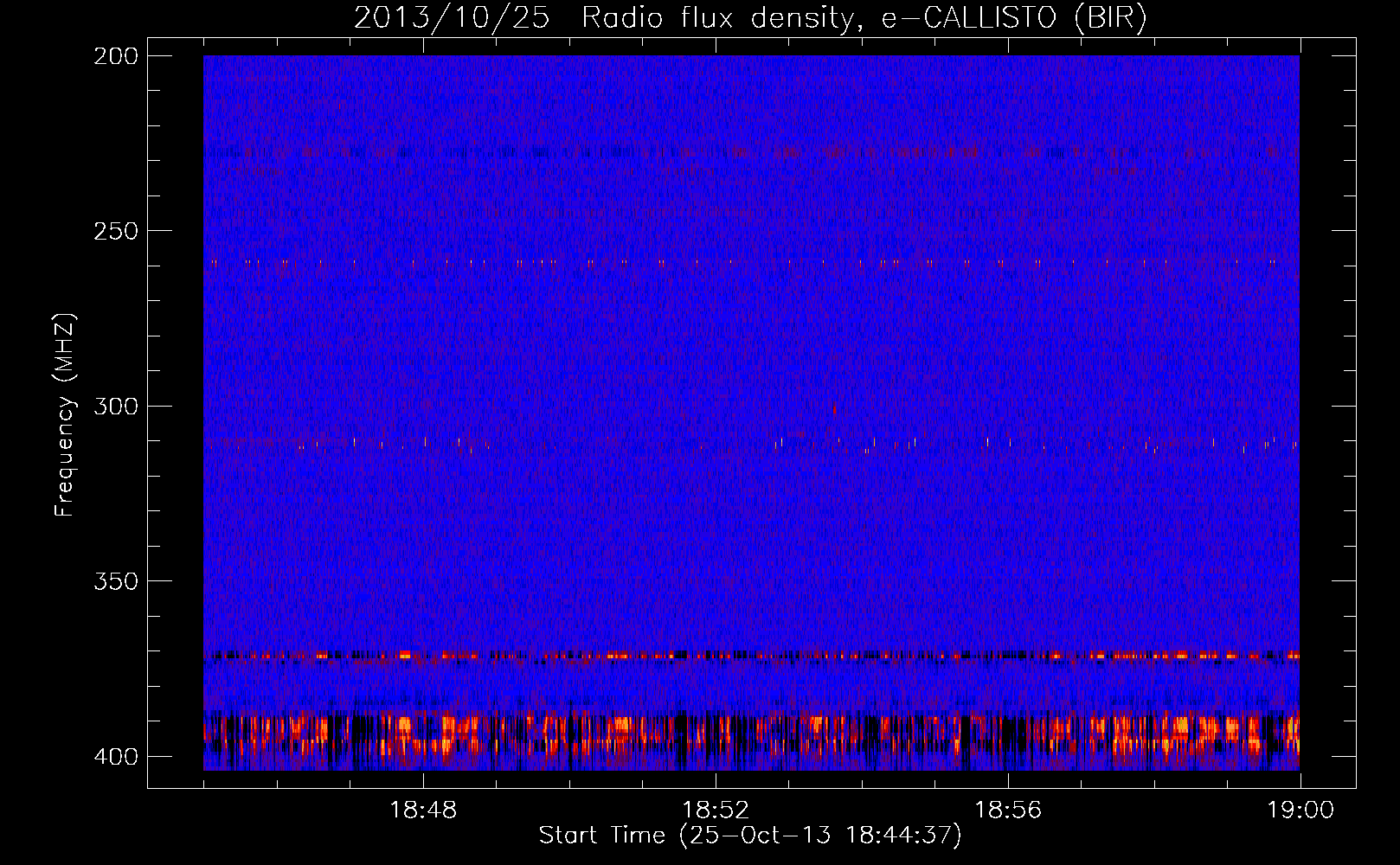This screenshot has height=865, width=1400.
Task: Click the narrow interference line near 372 MHz
Action: [751, 656]
